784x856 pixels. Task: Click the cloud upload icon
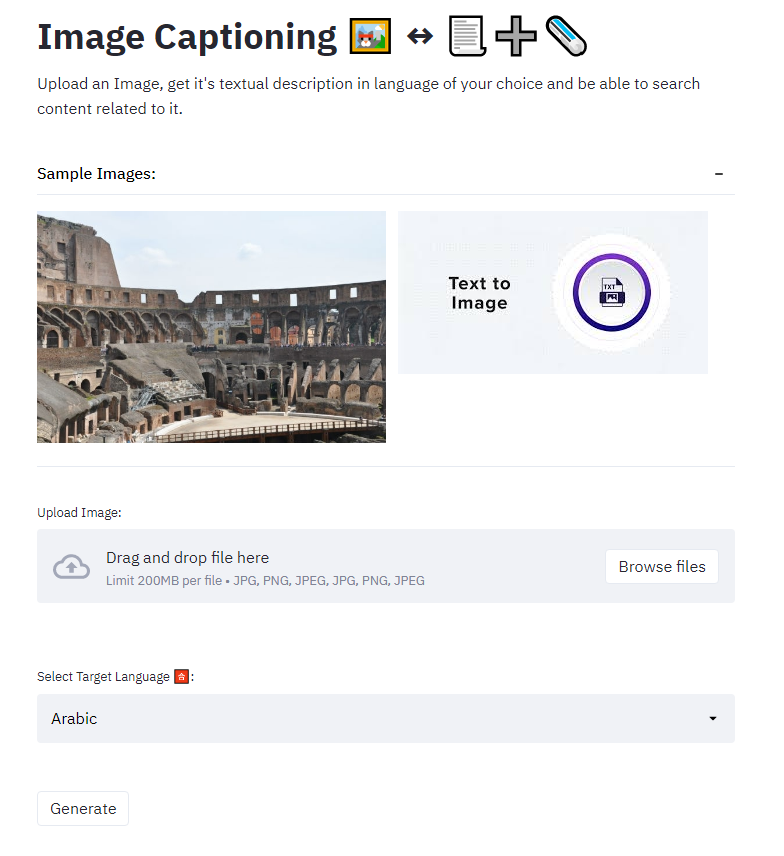point(72,567)
